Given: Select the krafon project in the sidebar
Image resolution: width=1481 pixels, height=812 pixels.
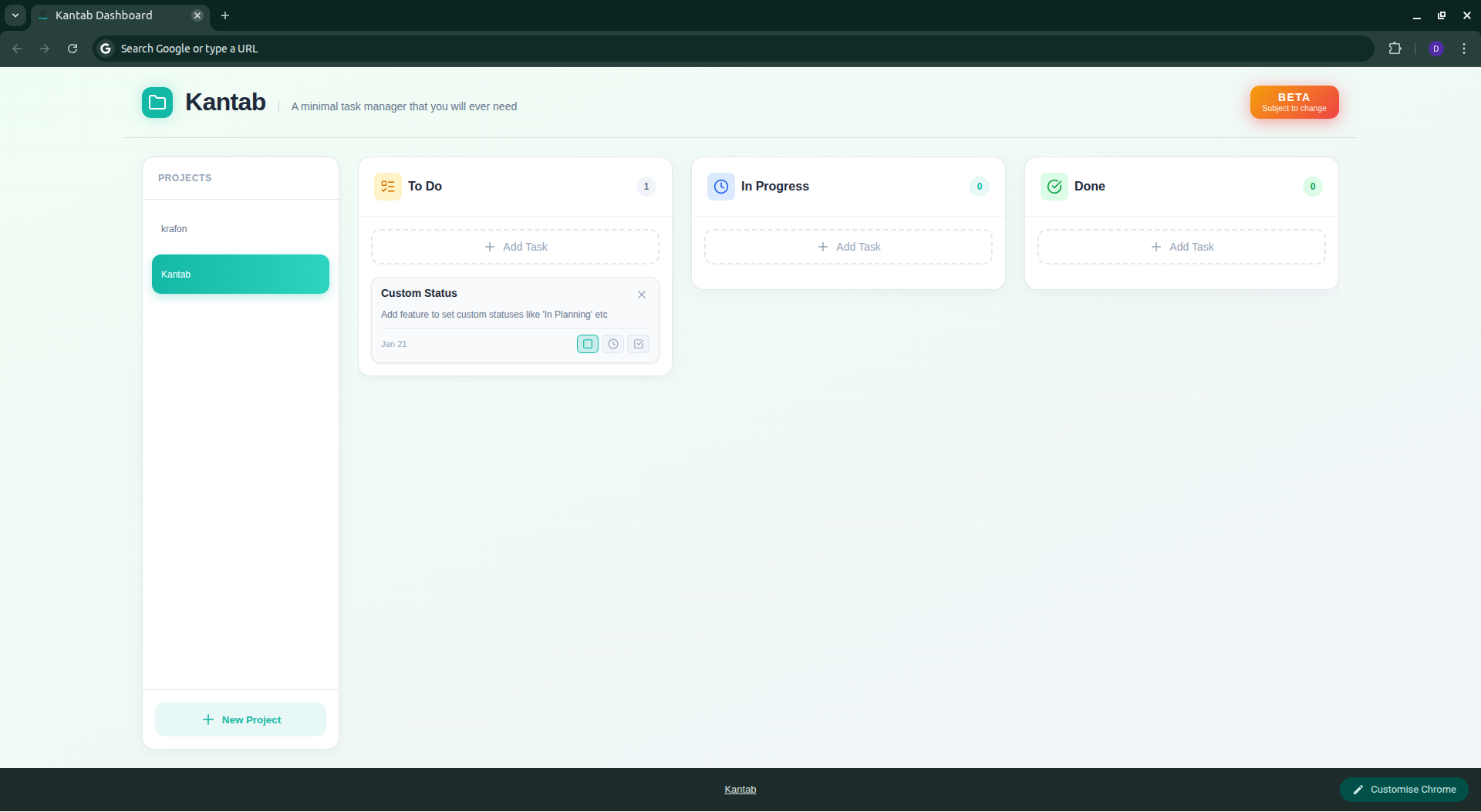Looking at the screenshot, I should pyautogui.click(x=174, y=228).
